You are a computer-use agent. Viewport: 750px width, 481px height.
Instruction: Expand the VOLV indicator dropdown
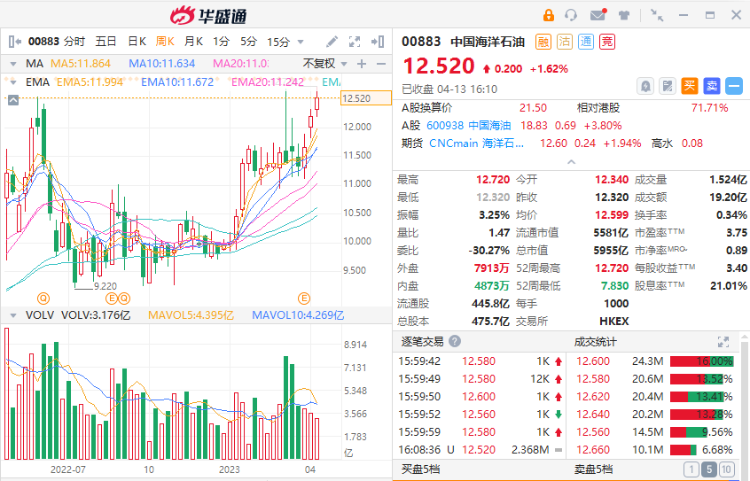click(x=13, y=316)
